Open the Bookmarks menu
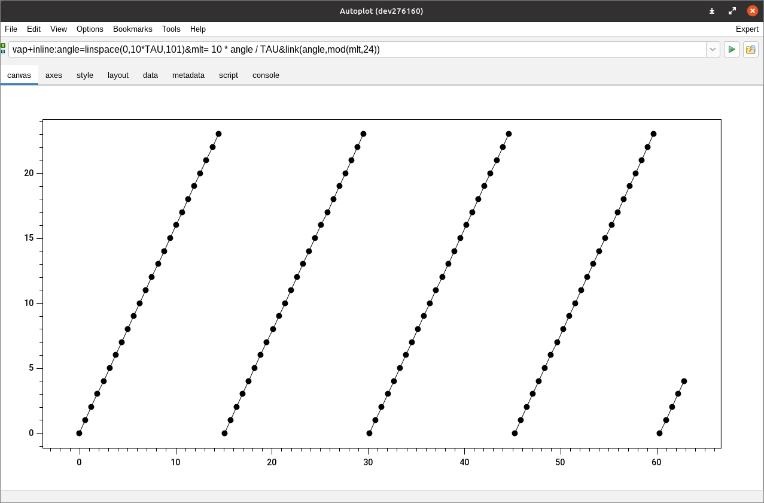764x503 pixels. point(133,29)
